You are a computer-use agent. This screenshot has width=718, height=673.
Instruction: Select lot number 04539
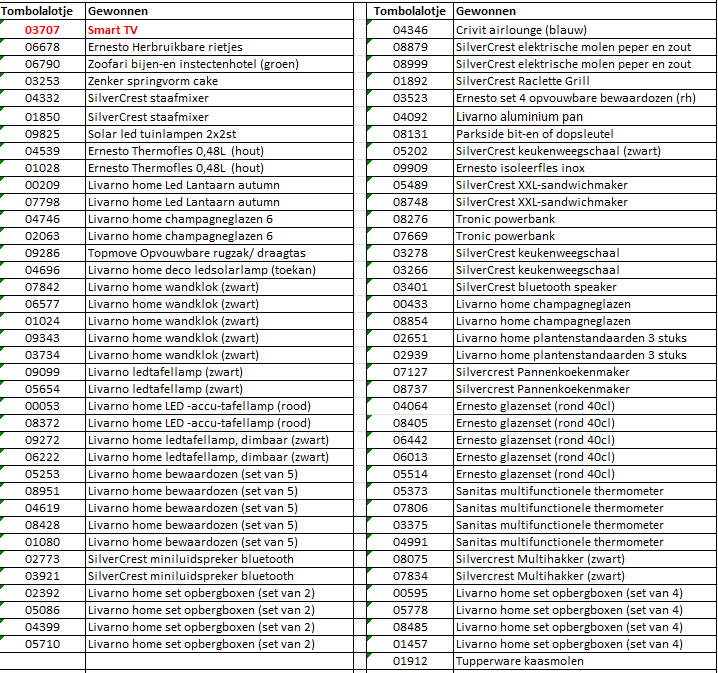[x=42, y=151]
